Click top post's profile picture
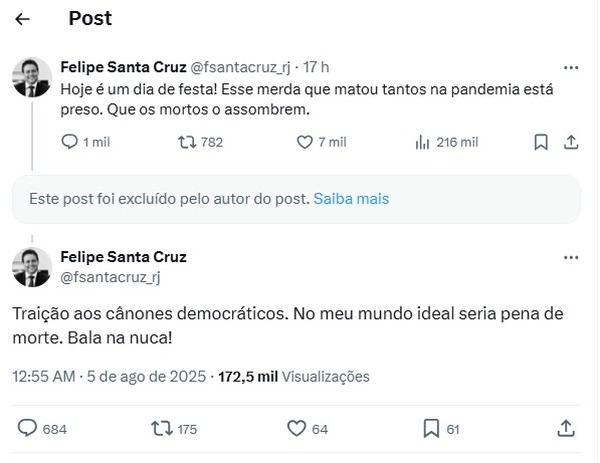 point(31,76)
